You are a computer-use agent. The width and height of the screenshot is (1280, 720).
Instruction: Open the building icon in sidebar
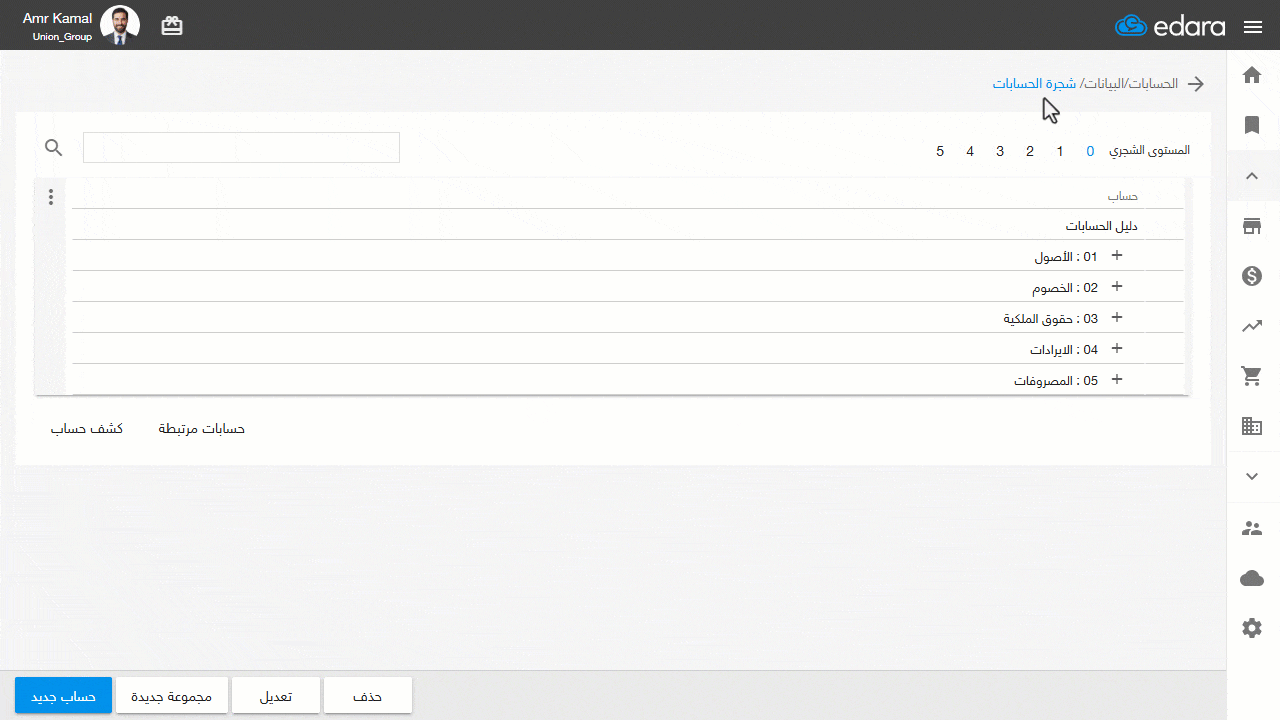pyautogui.click(x=1252, y=426)
